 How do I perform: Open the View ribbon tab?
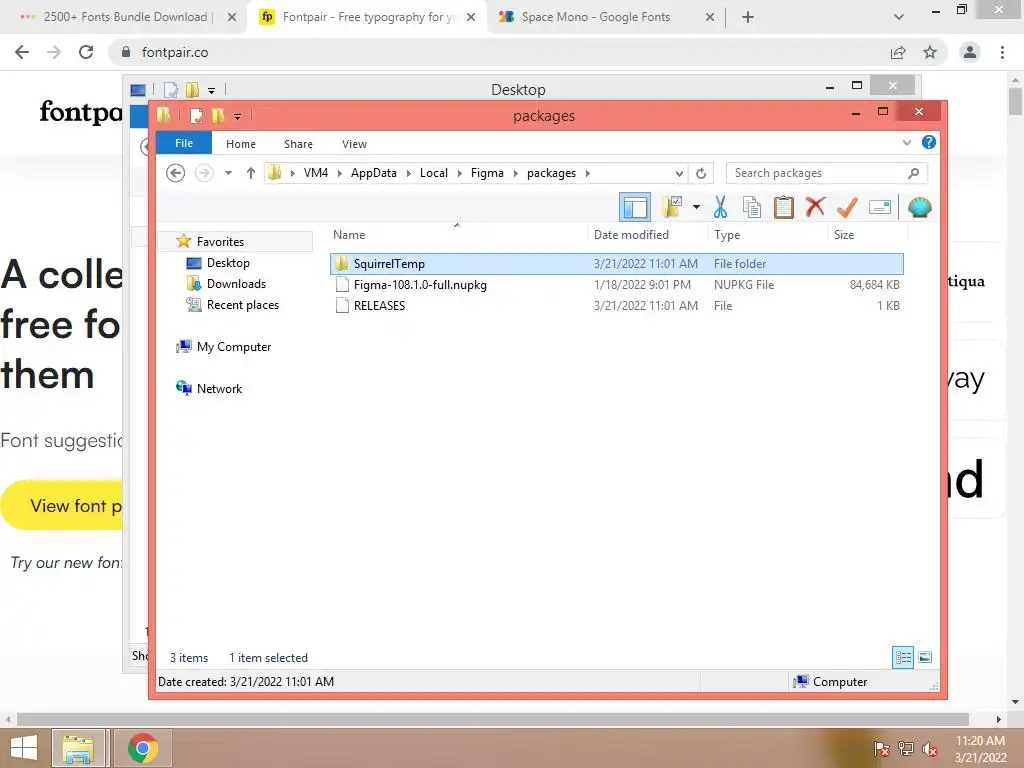pyautogui.click(x=354, y=144)
